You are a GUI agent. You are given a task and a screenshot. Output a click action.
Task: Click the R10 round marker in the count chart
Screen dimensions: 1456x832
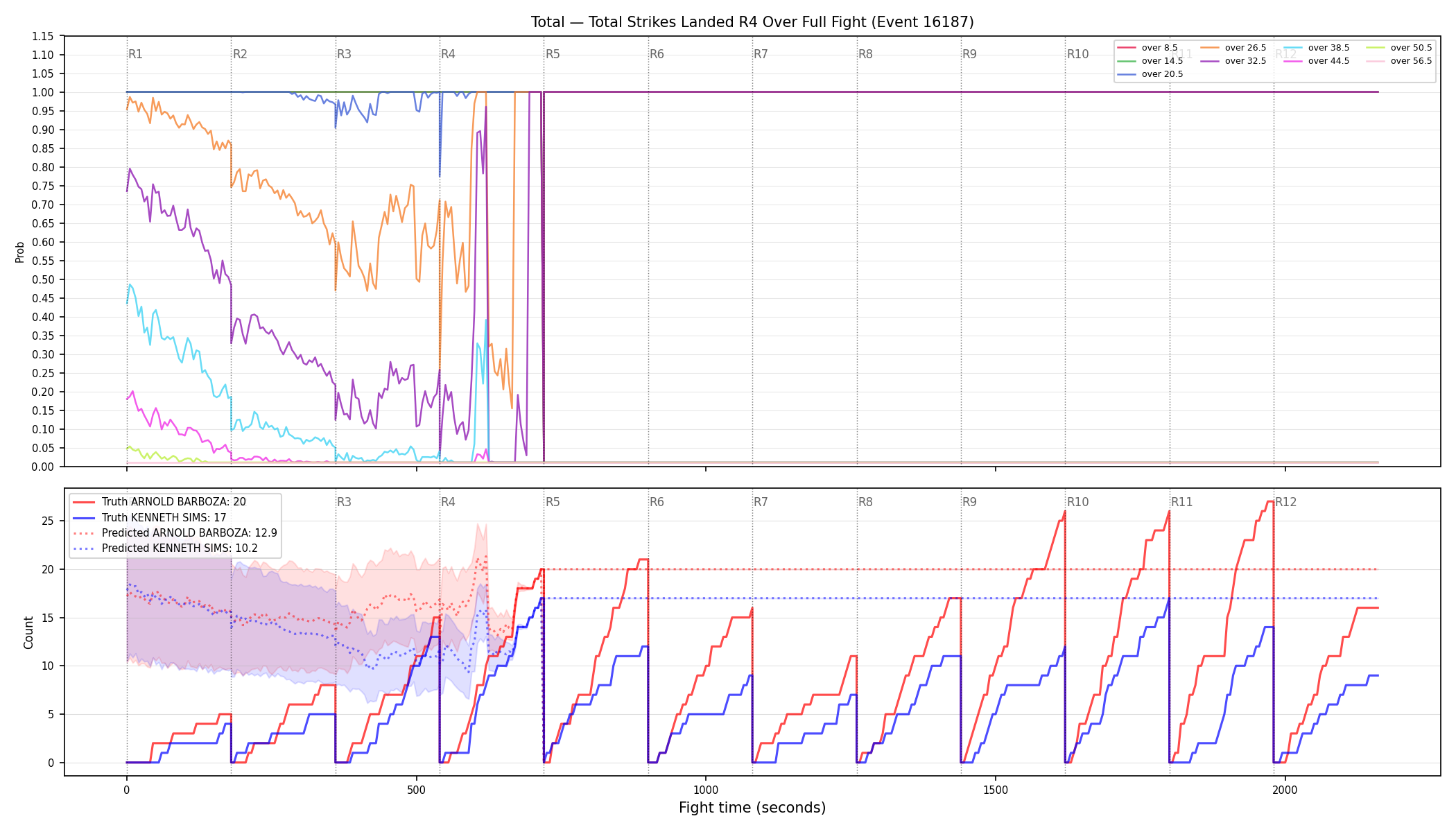tap(1077, 502)
